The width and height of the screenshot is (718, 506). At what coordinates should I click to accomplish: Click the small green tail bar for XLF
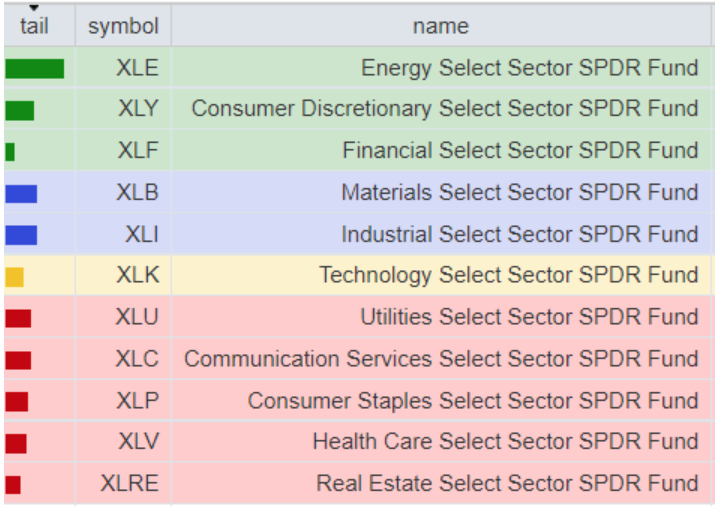point(10,152)
